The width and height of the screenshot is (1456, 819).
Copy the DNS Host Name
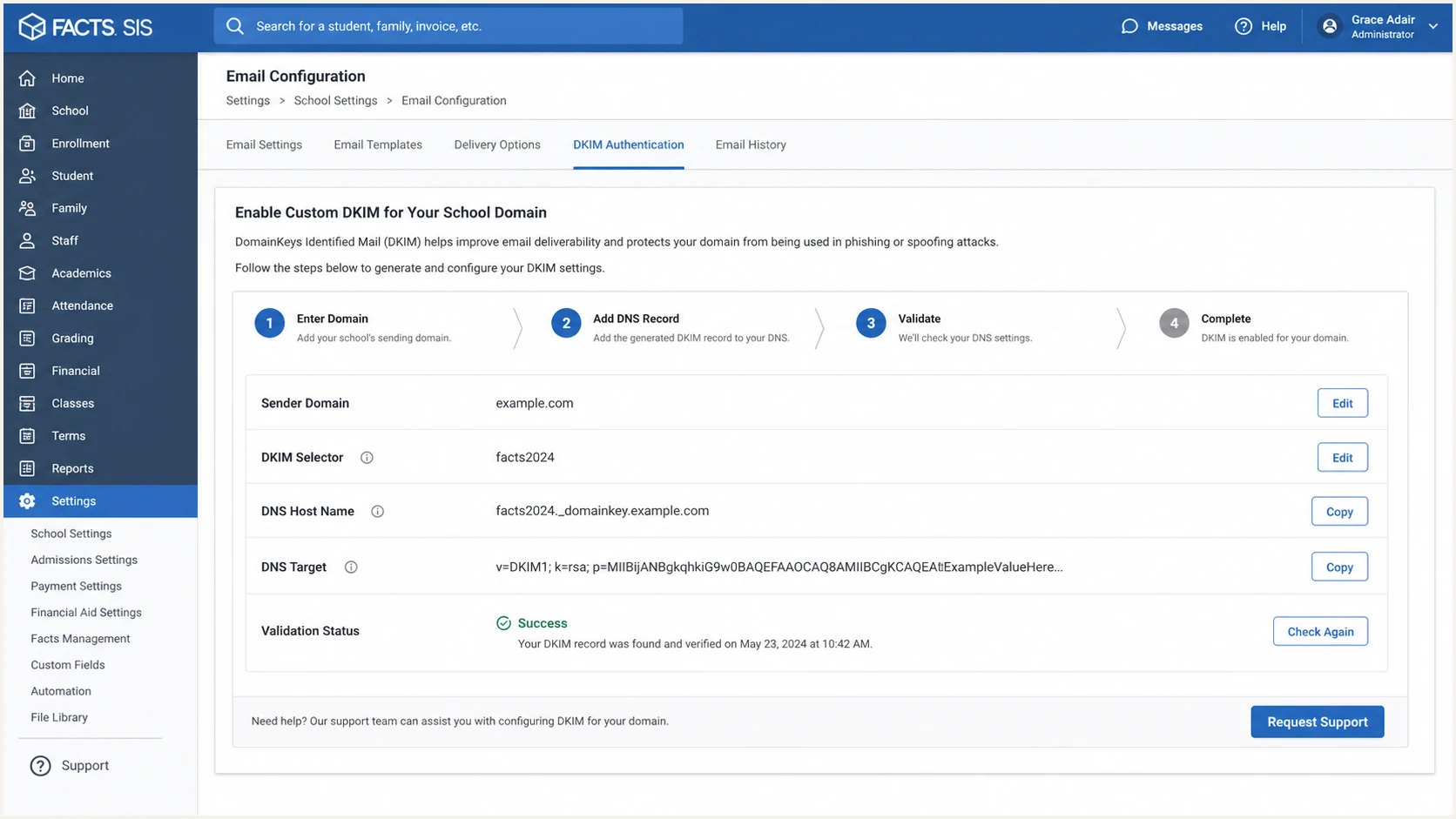[1339, 512]
